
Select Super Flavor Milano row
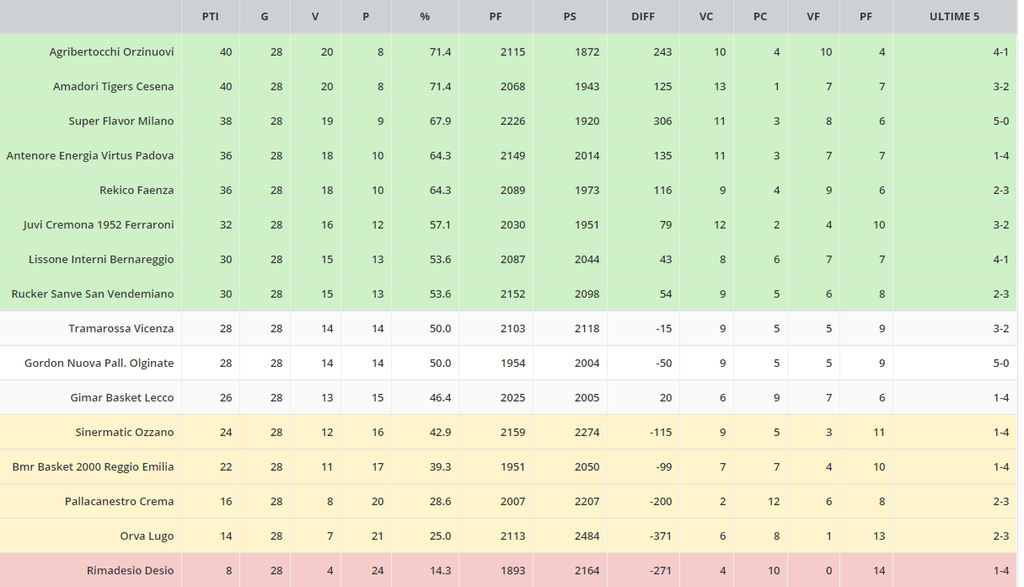pyautogui.click(x=121, y=121)
